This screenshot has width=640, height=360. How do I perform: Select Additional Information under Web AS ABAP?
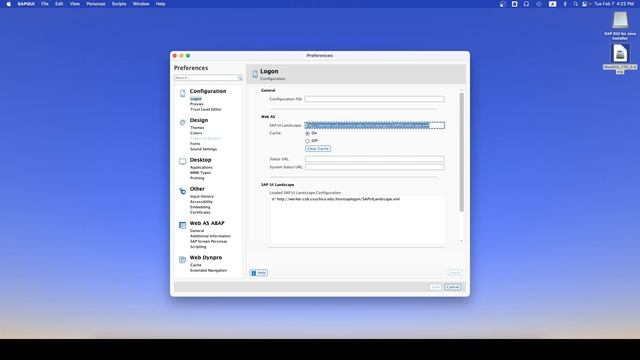point(210,236)
